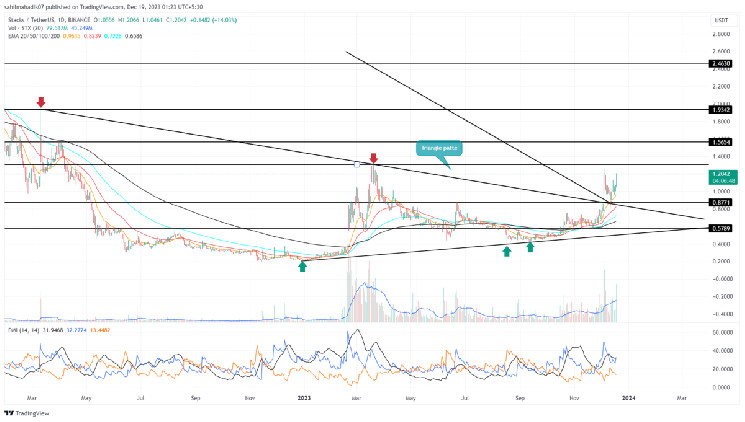Select the 0.5789 price level label
745x422 pixels.
pyautogui.click(x=720, y=229)
